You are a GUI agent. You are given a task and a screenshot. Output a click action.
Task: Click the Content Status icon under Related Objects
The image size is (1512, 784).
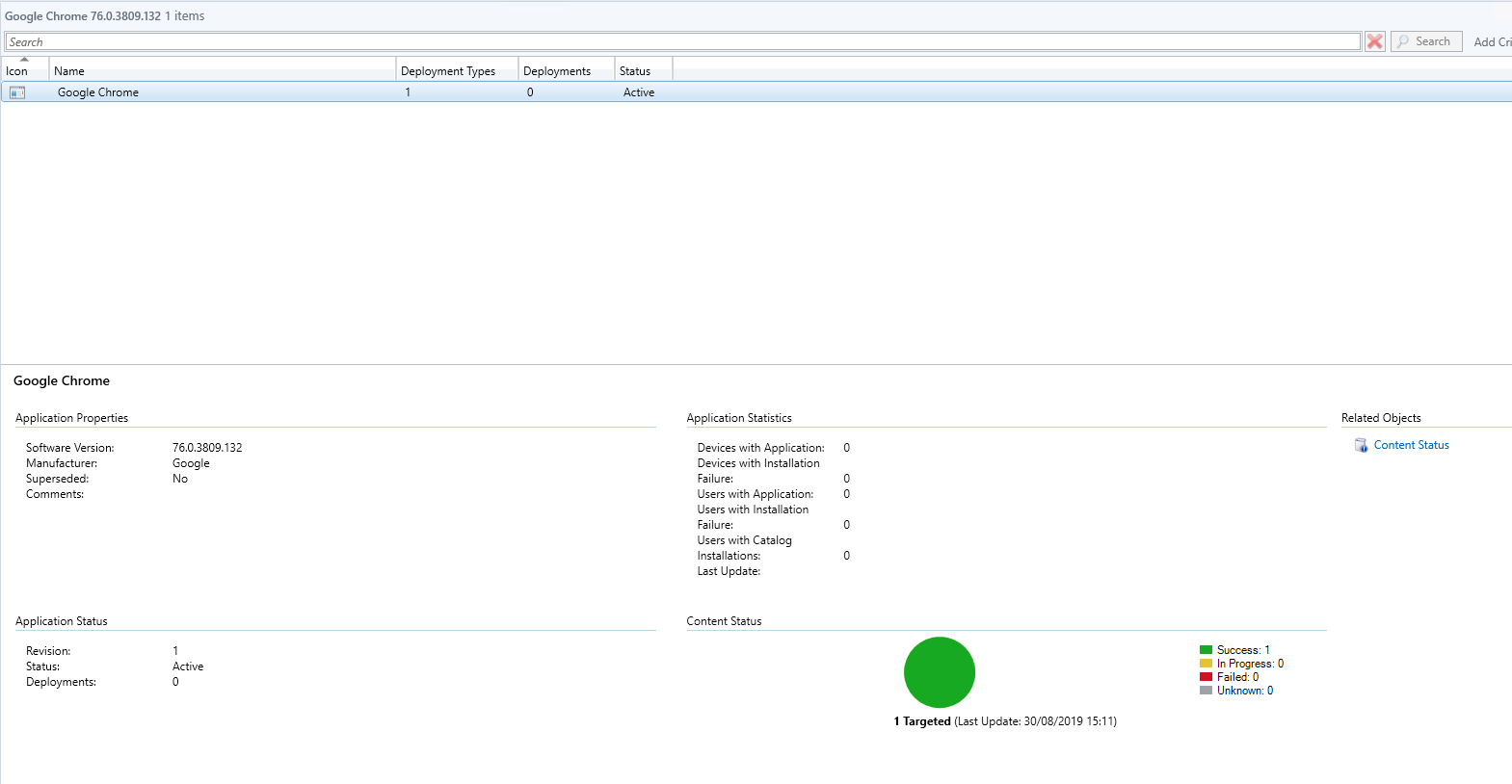click(1361, 445)
